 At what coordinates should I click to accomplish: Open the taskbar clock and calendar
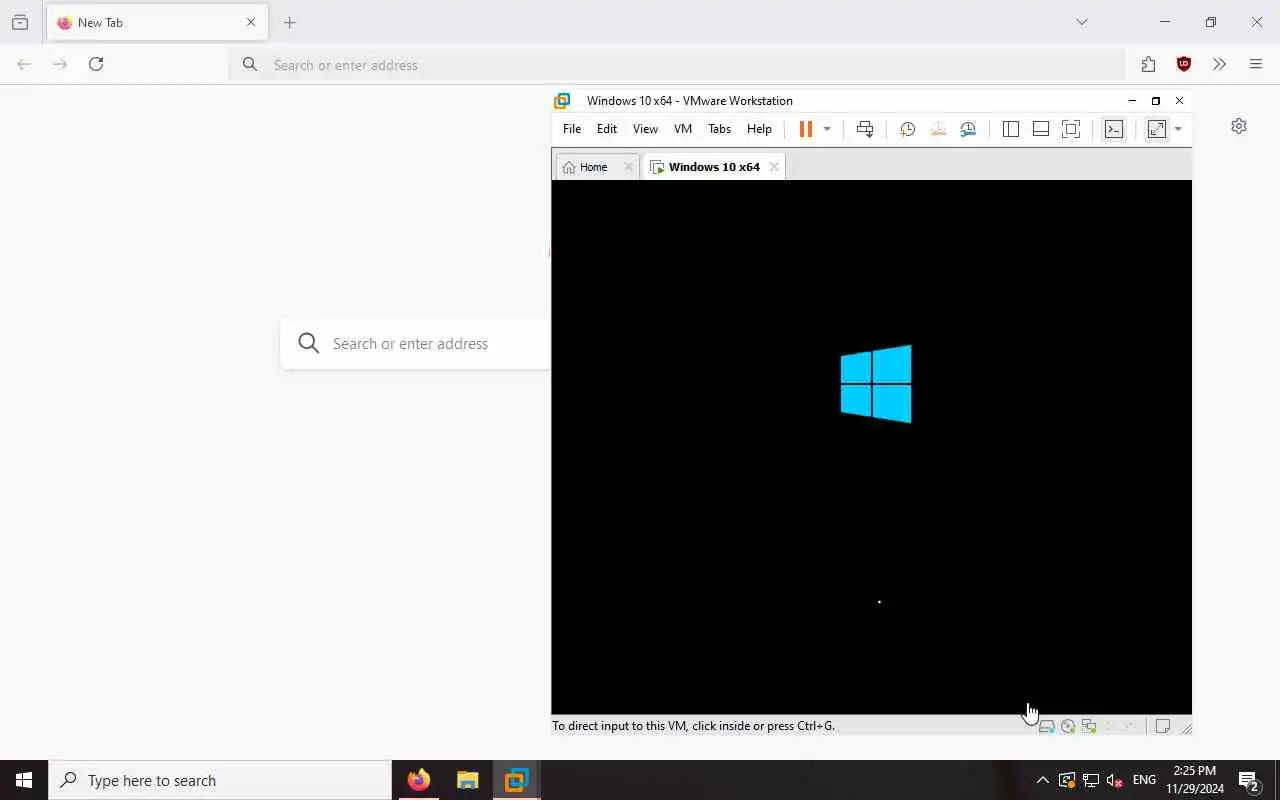pyautogui.click(x=1195, y=780)
